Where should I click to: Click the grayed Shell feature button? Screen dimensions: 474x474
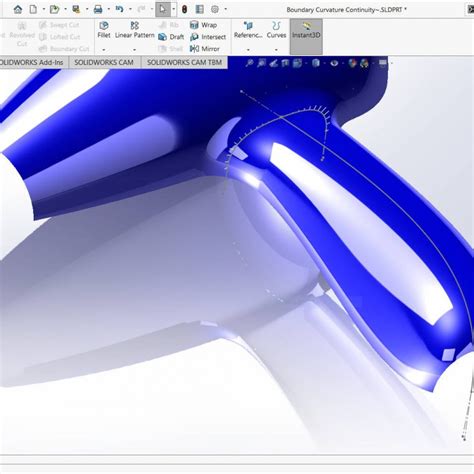171,49
